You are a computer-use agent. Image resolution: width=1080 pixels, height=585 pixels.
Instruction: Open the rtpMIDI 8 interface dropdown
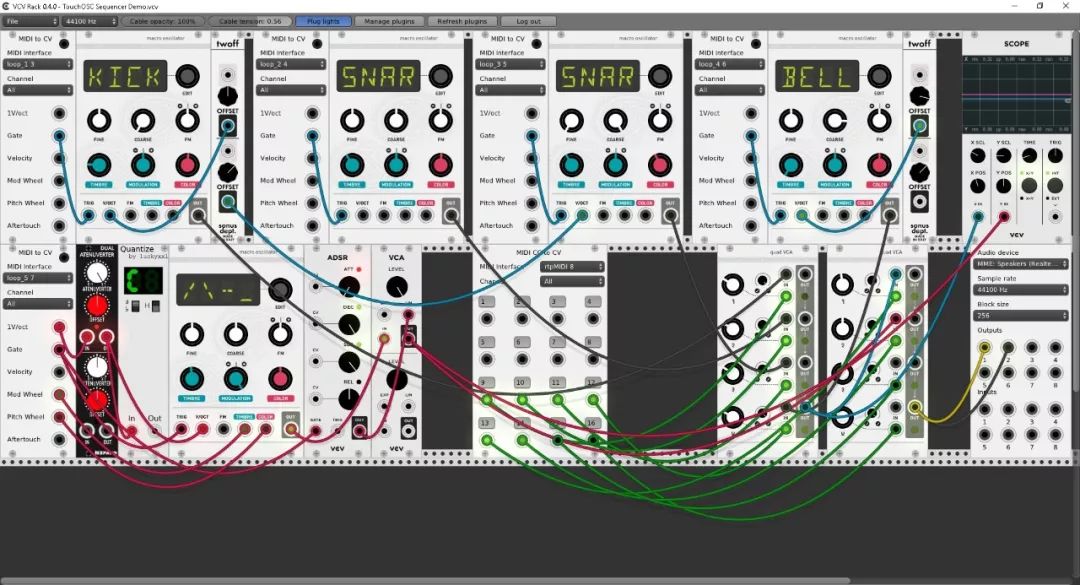pos(572,267)
